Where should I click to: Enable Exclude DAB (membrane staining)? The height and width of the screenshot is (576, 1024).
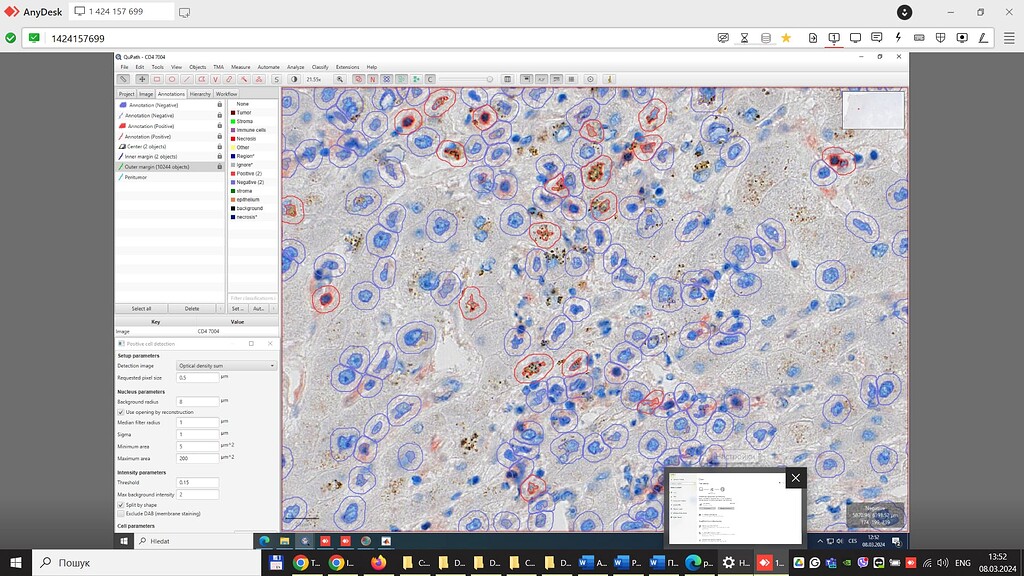pyautogui.click(x=121, y=513)
